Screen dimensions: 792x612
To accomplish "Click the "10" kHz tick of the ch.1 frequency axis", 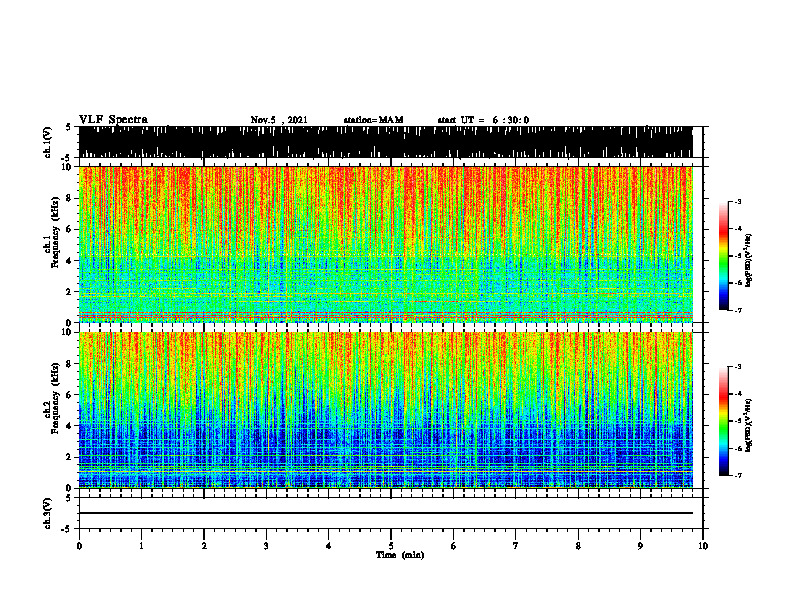I will [x=67, y=167].
